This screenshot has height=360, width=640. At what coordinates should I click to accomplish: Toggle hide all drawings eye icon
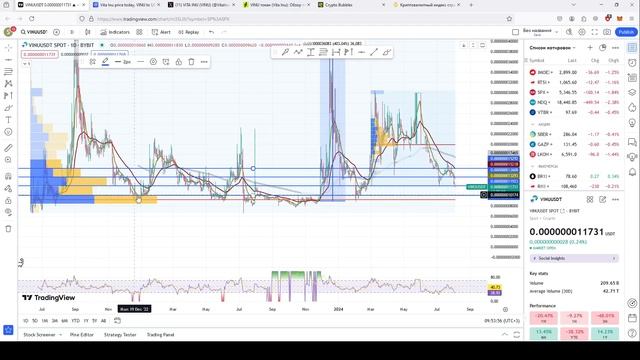coord(8,212)
